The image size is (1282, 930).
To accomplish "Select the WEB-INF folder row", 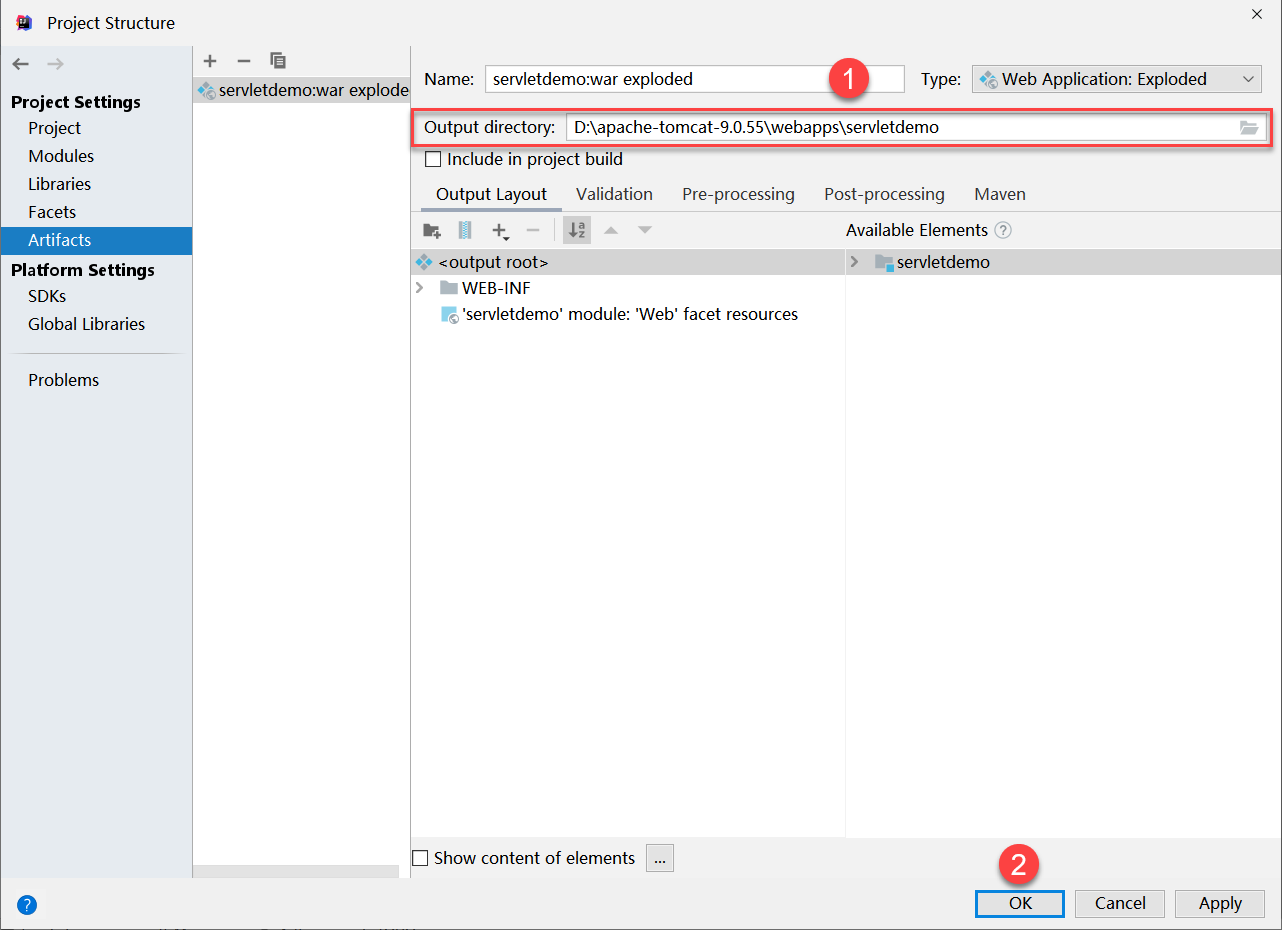I will [628, 288].
